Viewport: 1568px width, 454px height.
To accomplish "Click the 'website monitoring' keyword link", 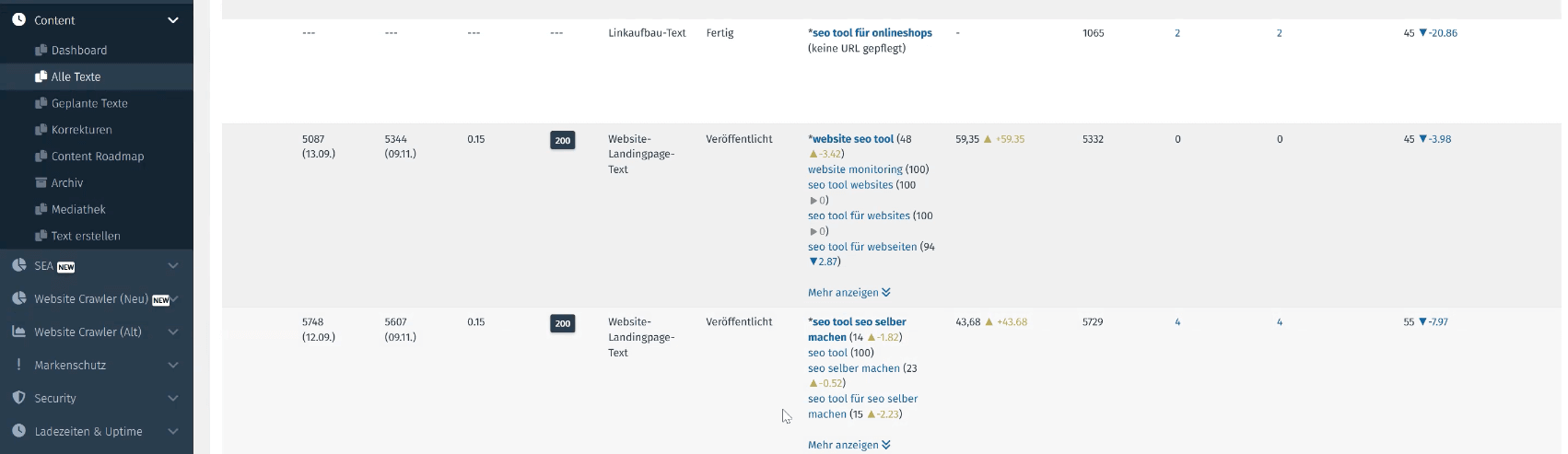I will pos(855,169).
